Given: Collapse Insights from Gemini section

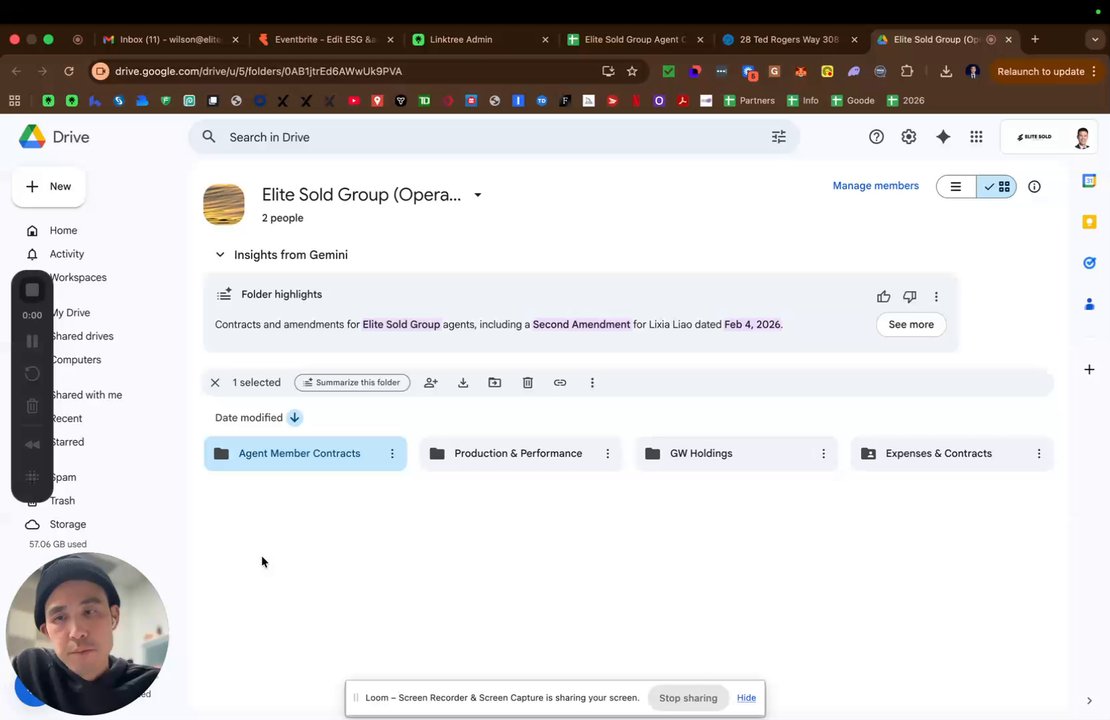Looking at the screenshot, I should pyautogui.click(x=220, y=255).
